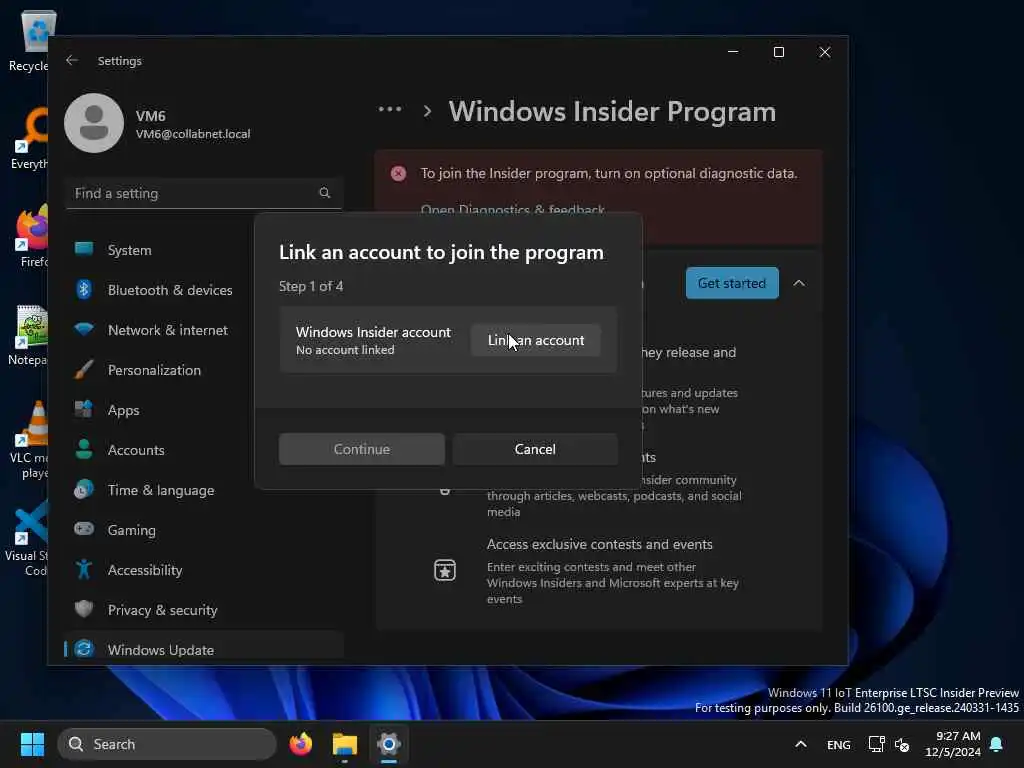Open Accounts settings
This screenshot has height=768, width=1024.
point(204,450)
